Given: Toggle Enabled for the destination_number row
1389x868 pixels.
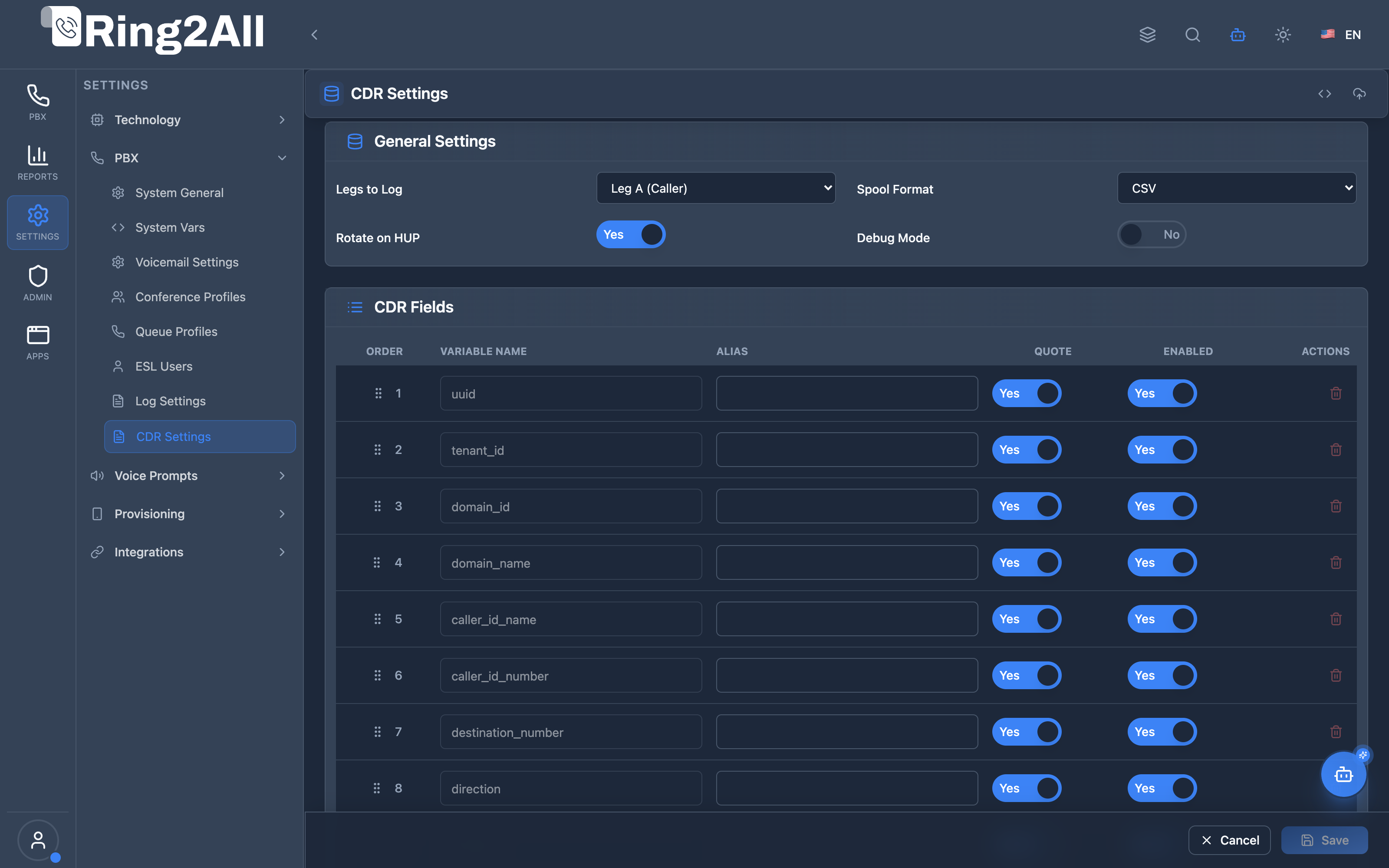Looking at the screenshot, I should [x=1162, y=731].
